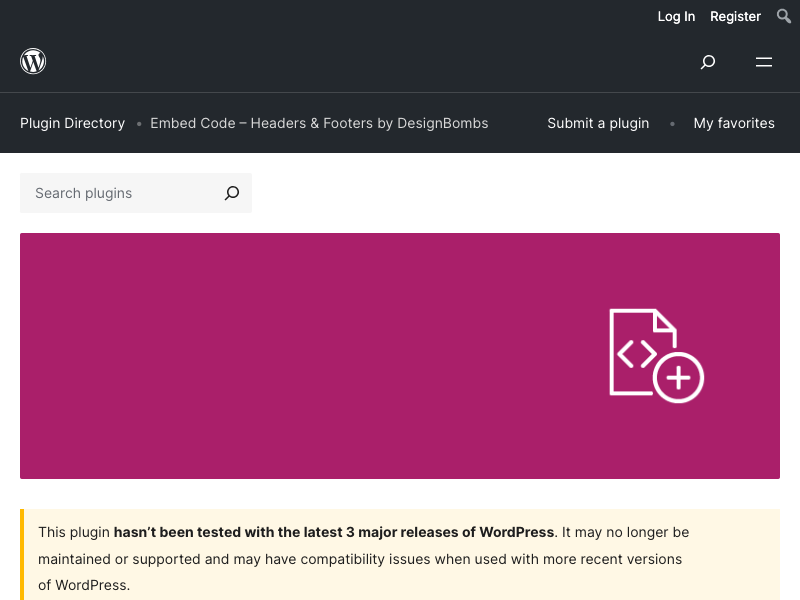
Task: Open the hamburger navigation menu
Action: (x=764, y=62)
